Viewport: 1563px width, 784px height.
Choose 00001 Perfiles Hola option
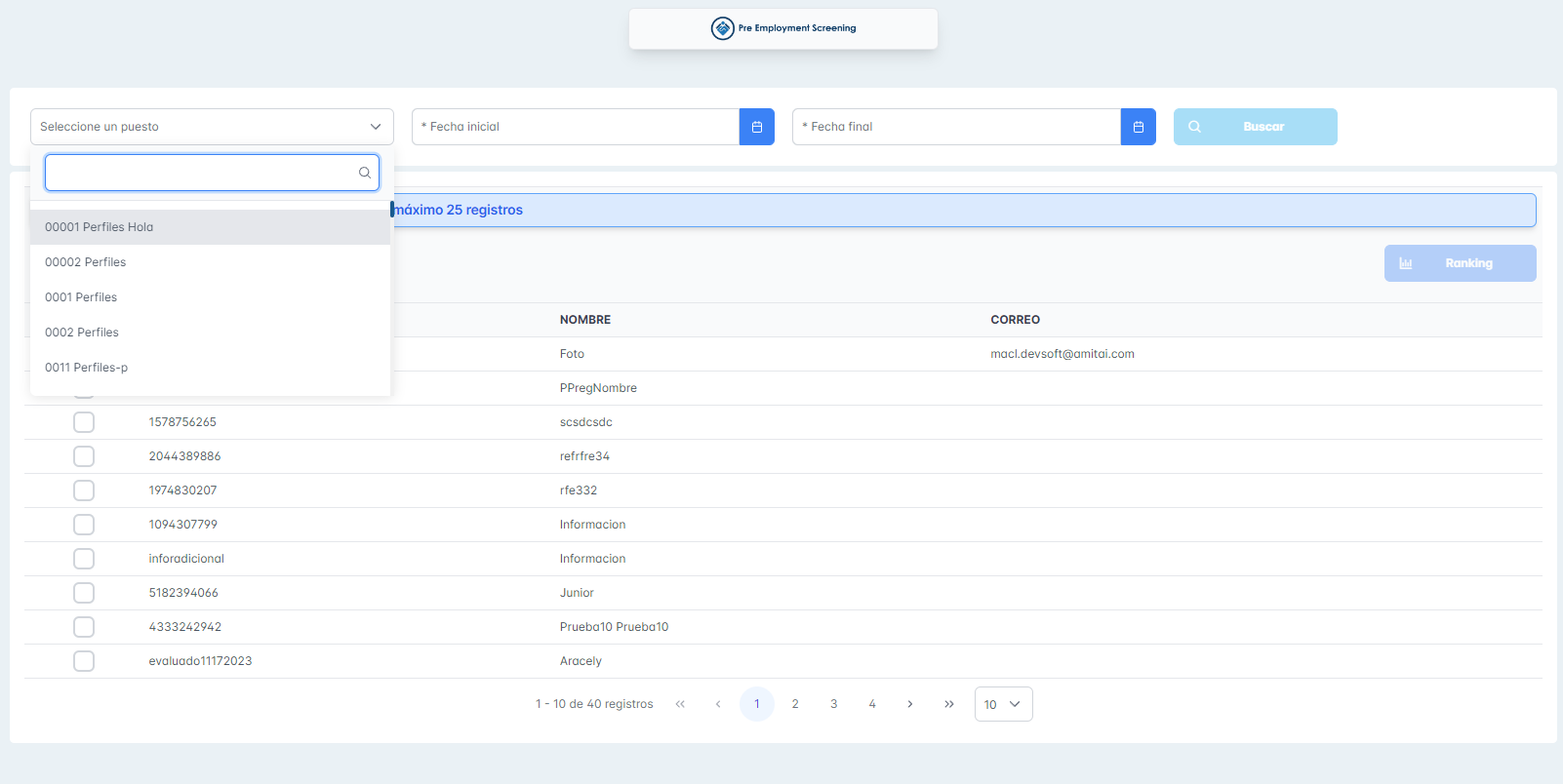pos(99,227)
